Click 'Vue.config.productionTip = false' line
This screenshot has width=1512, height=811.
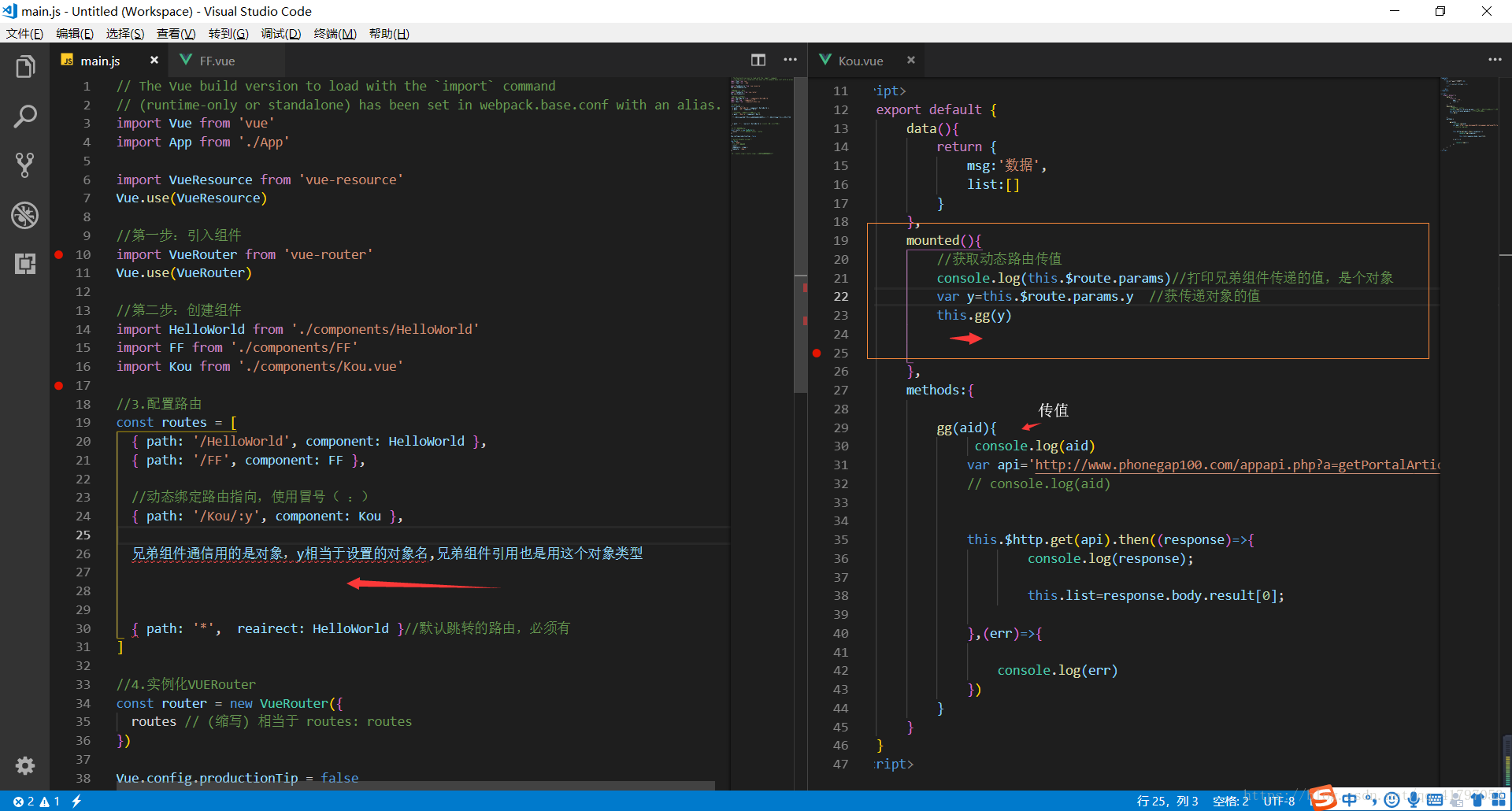click(237, 778)
